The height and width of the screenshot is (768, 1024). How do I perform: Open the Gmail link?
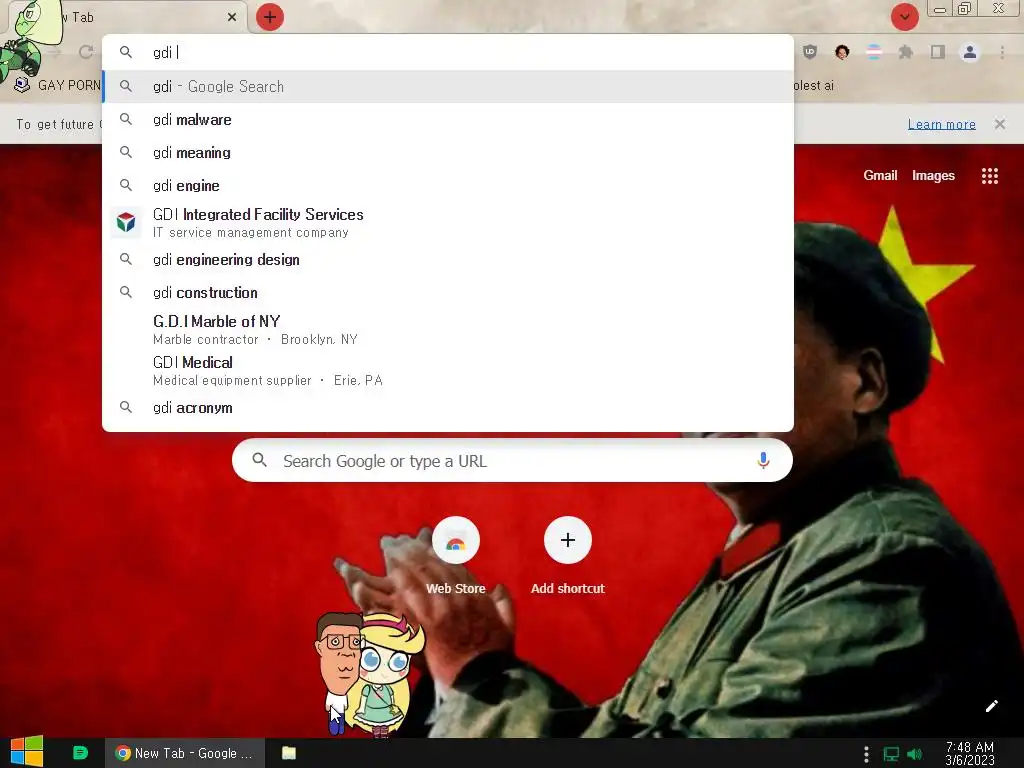click(880, 175)
